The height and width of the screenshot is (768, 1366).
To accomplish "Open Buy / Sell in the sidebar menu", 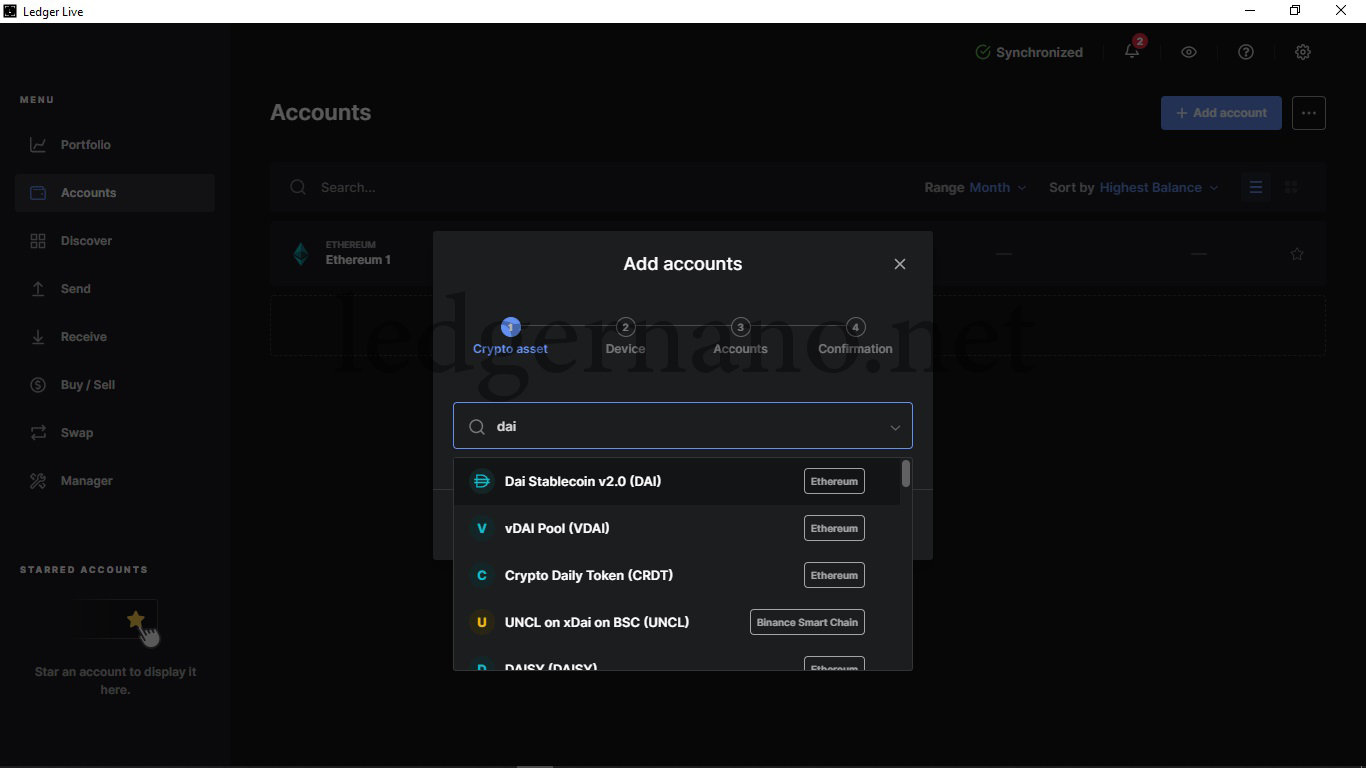I will point(115,385).
